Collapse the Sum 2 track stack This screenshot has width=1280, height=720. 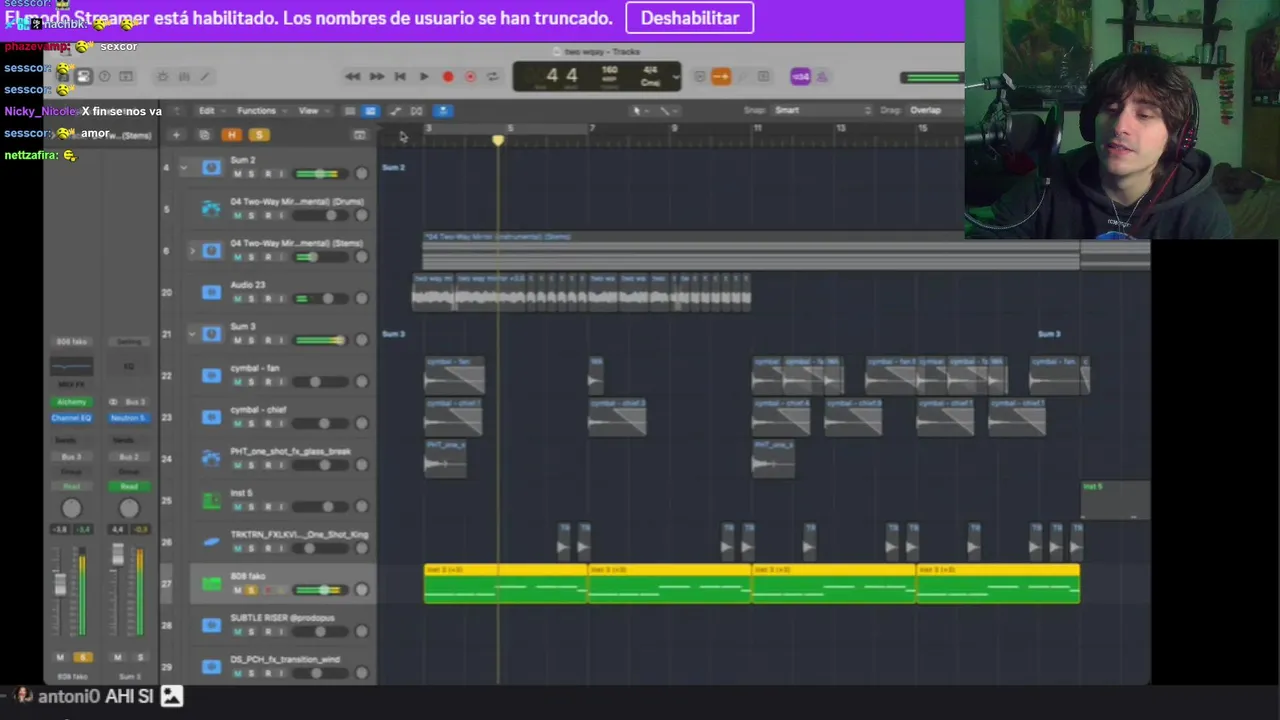click(x=183, y=167)
